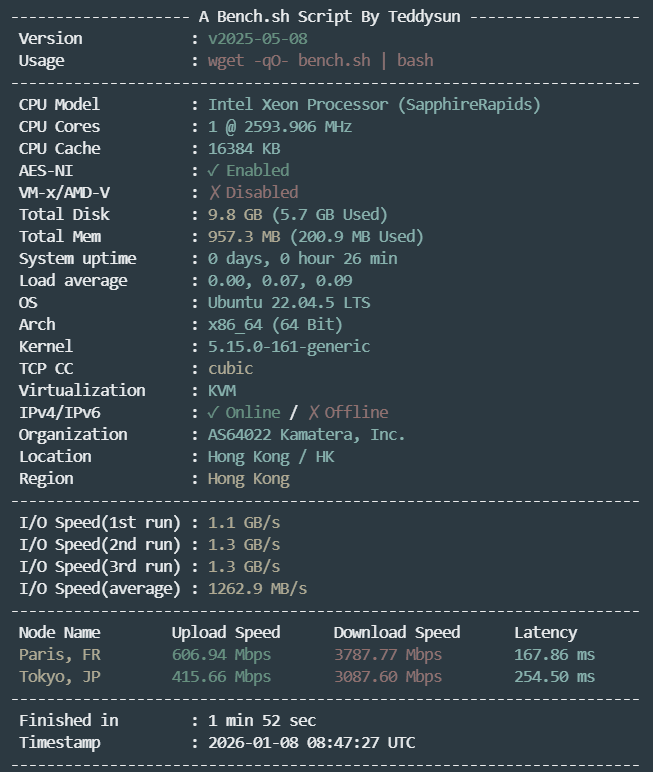The image size is (653, 772).
Task: Click the version v2025-05-08 text
Action: coord(258,38)
